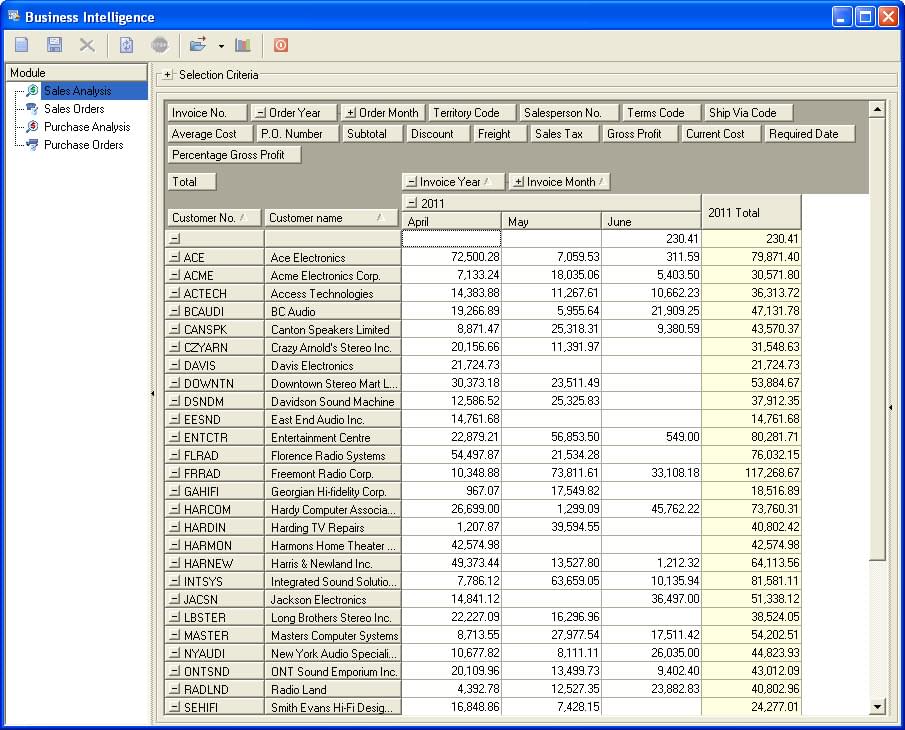Click the round stop toolbar icon

tap(159, 45)
